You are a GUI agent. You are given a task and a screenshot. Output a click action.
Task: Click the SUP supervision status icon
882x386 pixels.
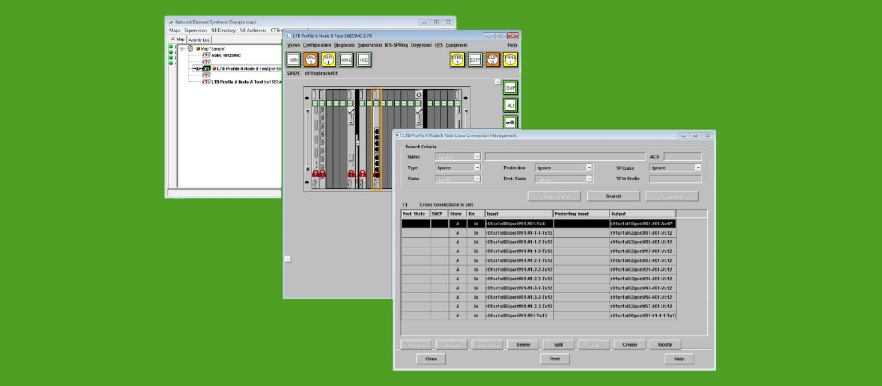510,88
